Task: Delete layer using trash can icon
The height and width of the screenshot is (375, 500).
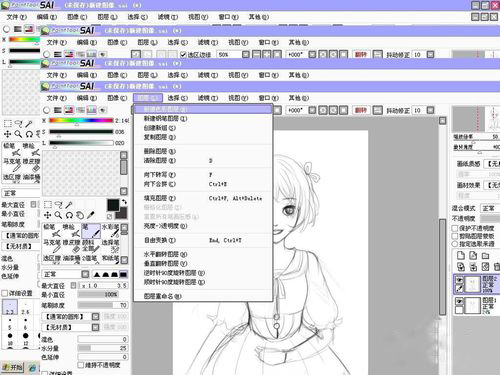Action: point(497,267)
